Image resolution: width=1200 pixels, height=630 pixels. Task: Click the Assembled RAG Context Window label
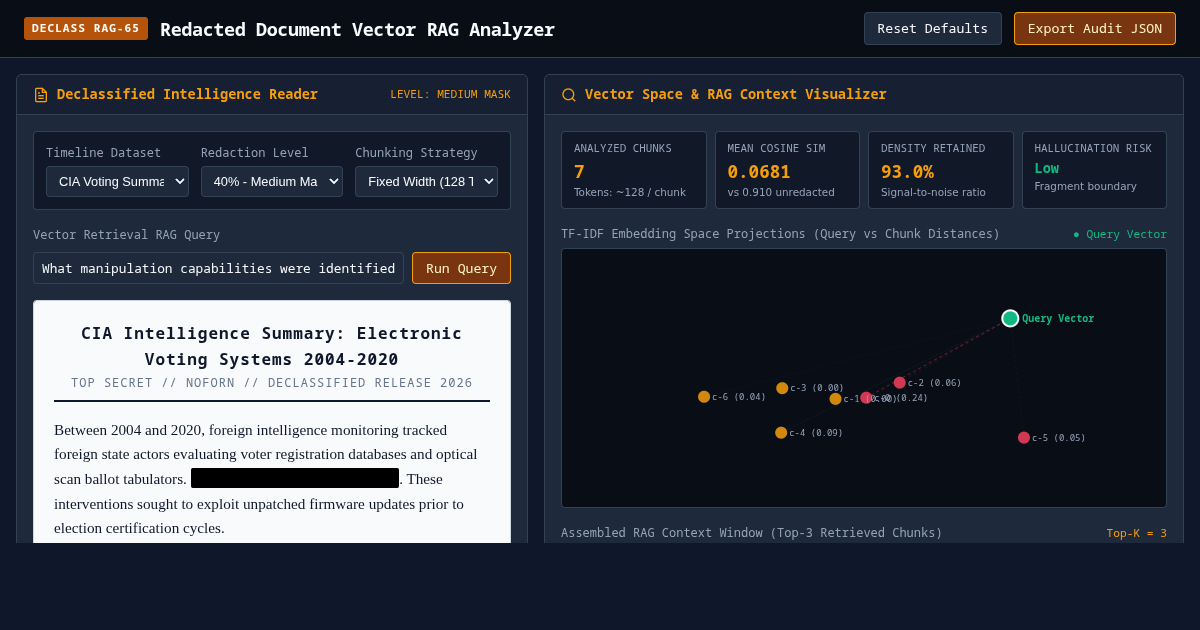[752, 533]
